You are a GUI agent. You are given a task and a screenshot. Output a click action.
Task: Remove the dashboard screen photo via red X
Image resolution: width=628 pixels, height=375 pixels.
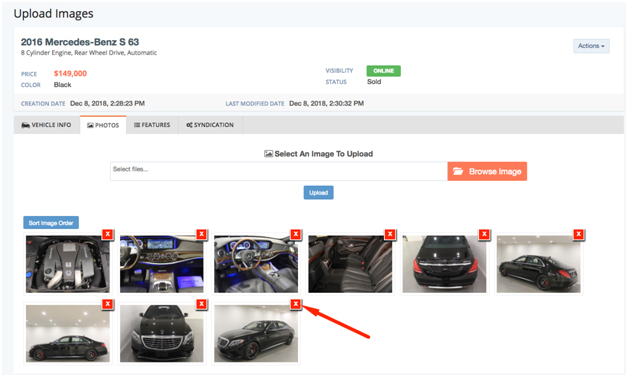(201, 234)
